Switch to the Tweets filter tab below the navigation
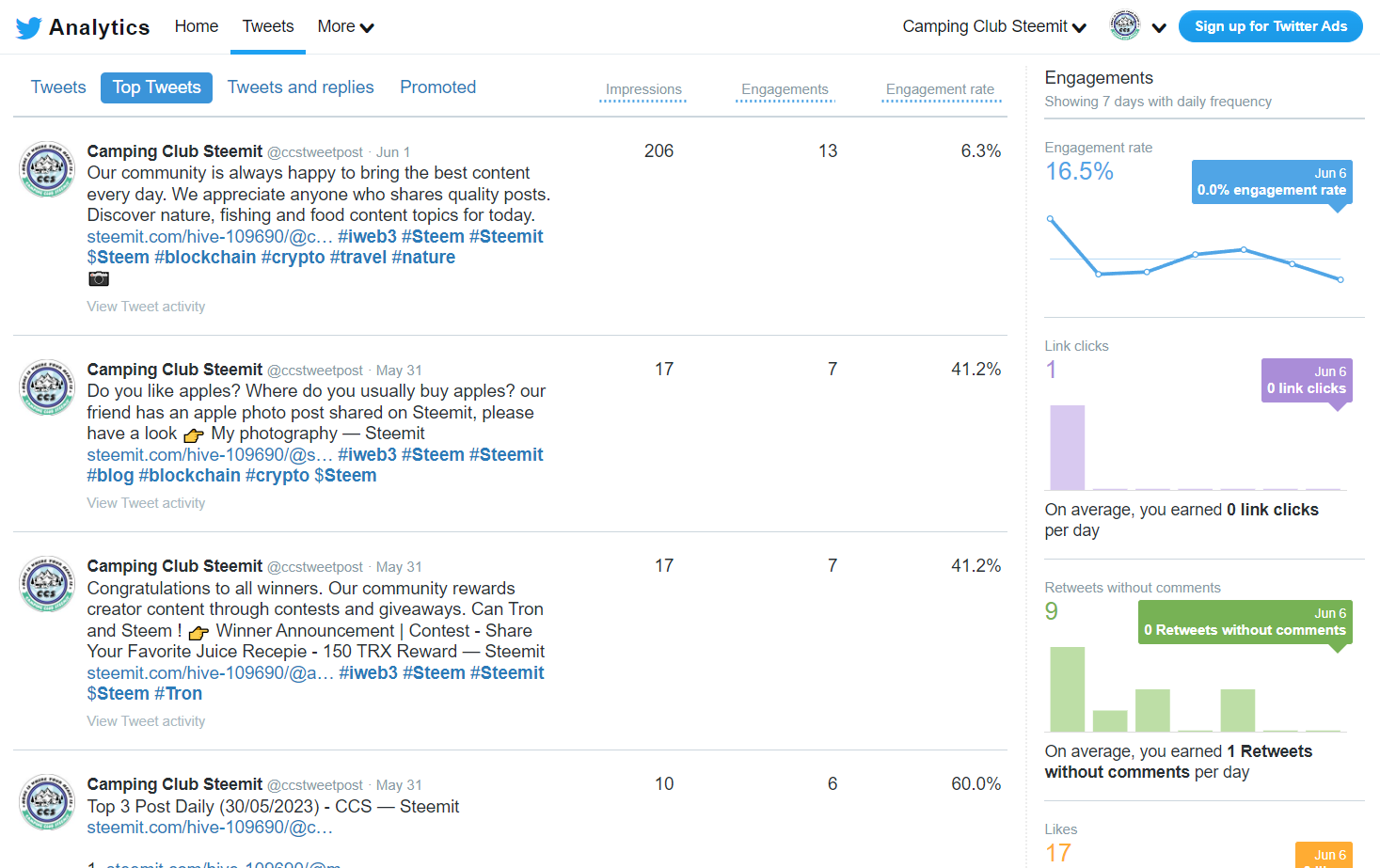Screen dimensions: 1380x868 [x=58, y=87]
